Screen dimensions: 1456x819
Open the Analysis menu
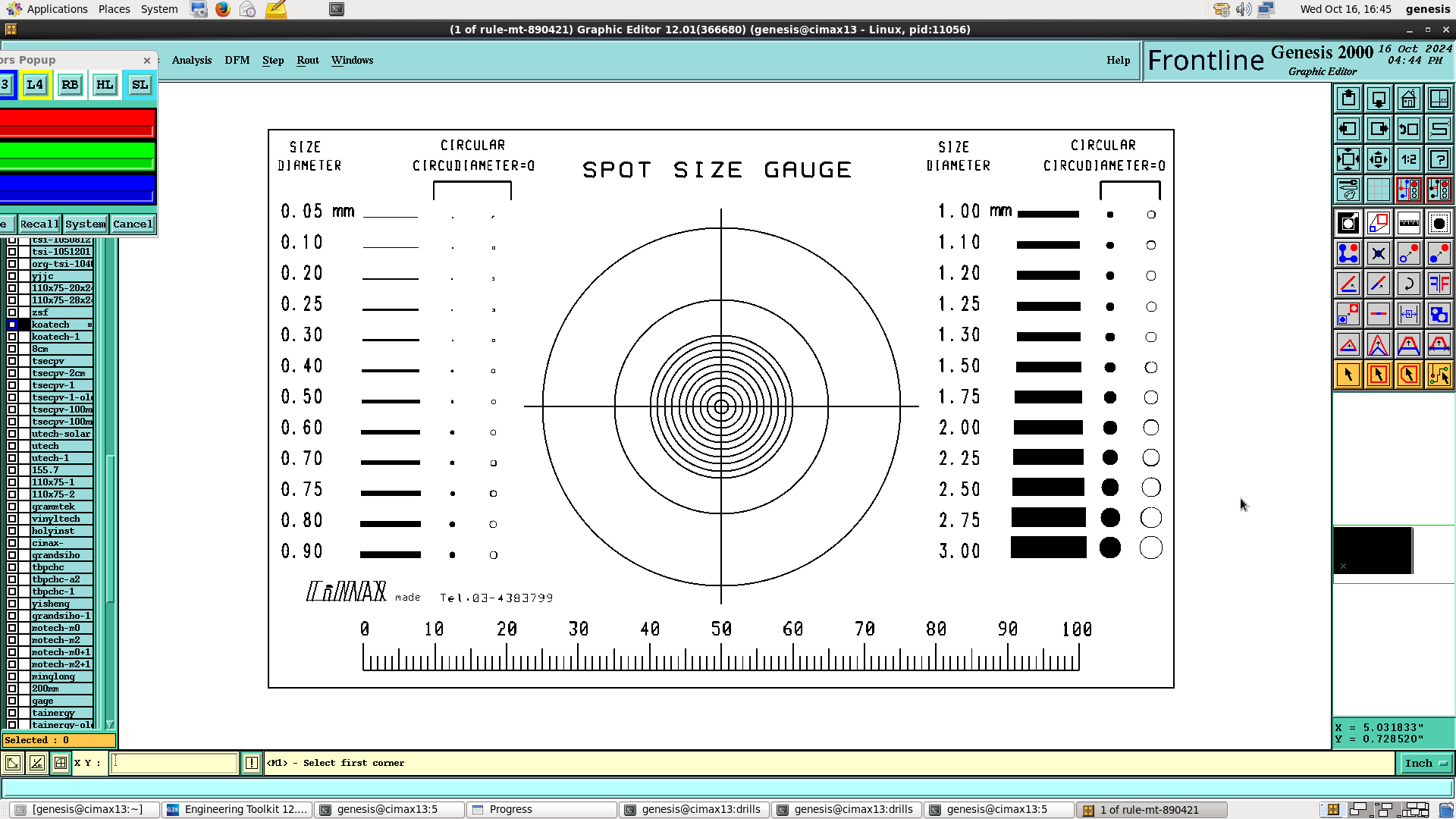point(192,60)
